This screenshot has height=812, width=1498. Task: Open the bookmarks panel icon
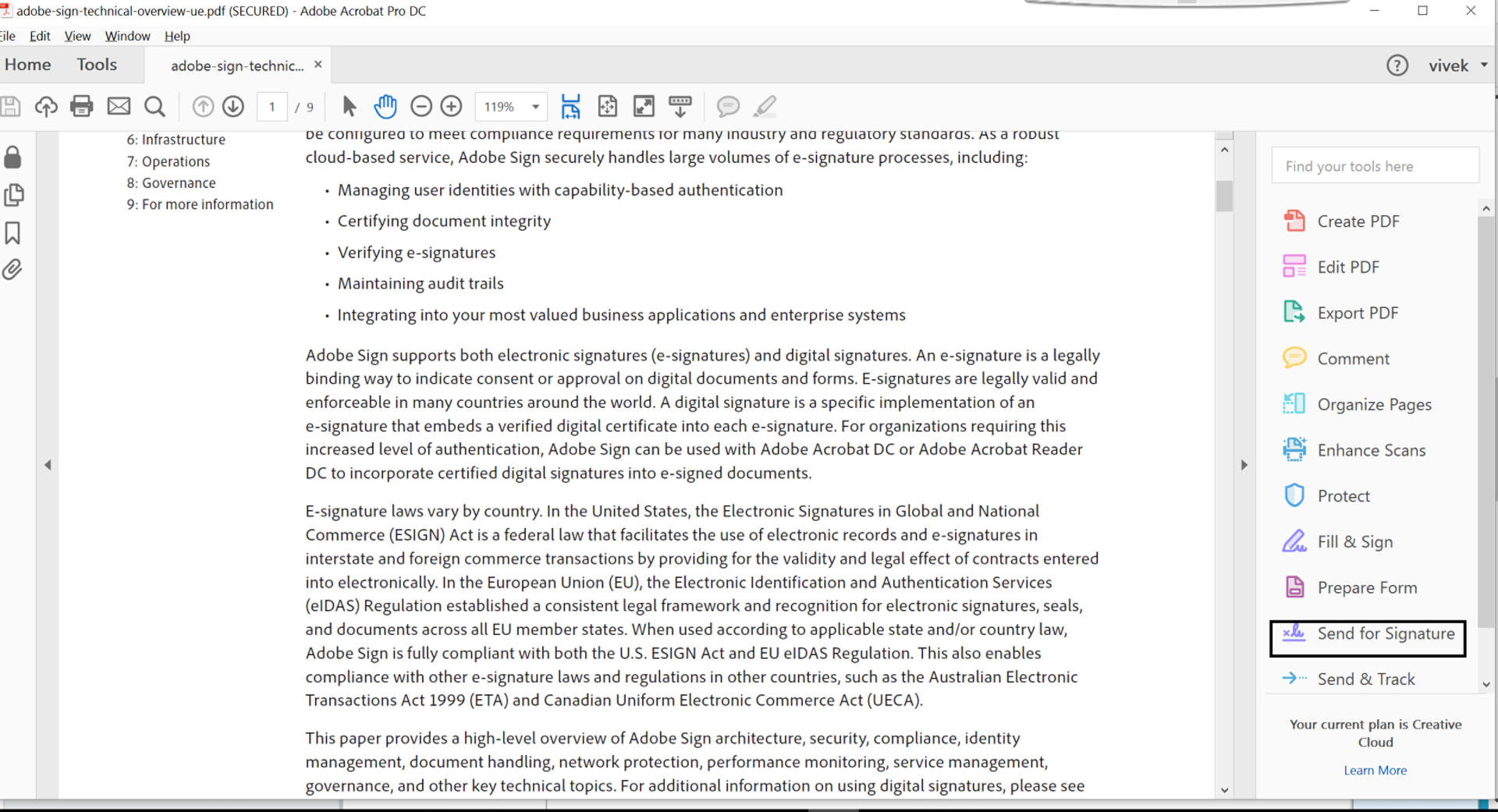(12, 232)
